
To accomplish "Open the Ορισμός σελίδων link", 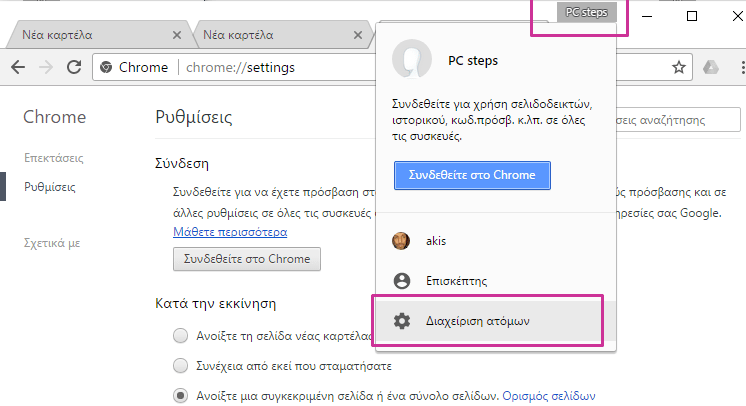I will coord(549,396).
